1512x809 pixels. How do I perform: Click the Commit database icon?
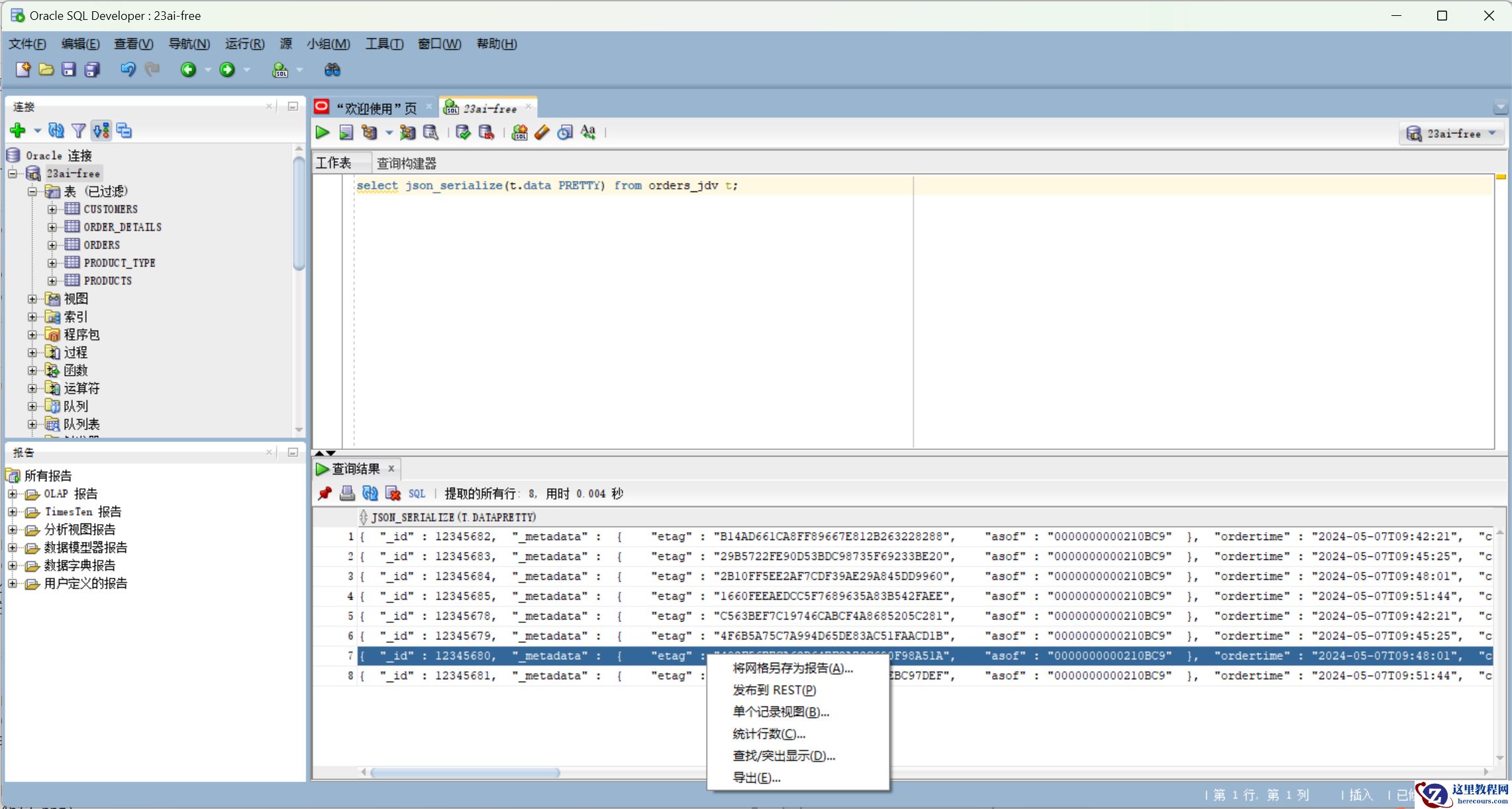click(x=463, y=133)
